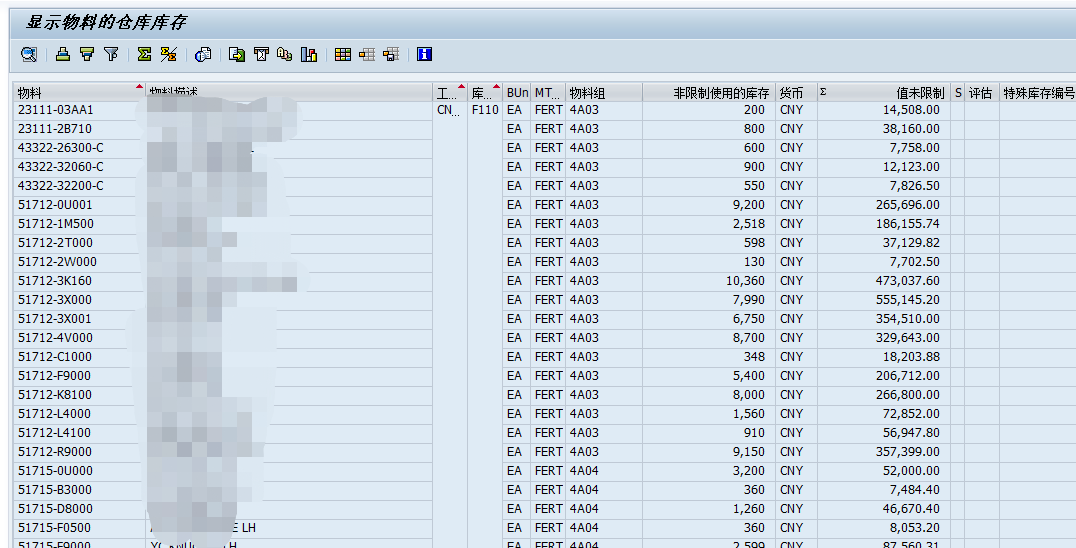This screenshot has width=1076, height=548.
Task: Open the Change Layout grid icon
Action: (x=343, y=54)
